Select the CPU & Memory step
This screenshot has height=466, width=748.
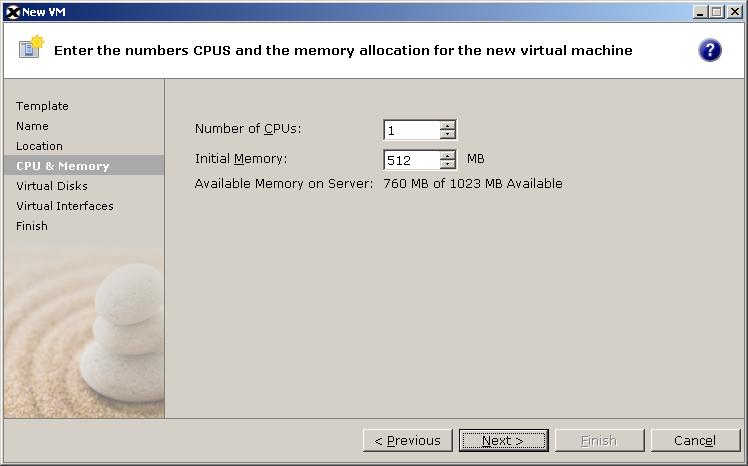click(x=84, y=166)
